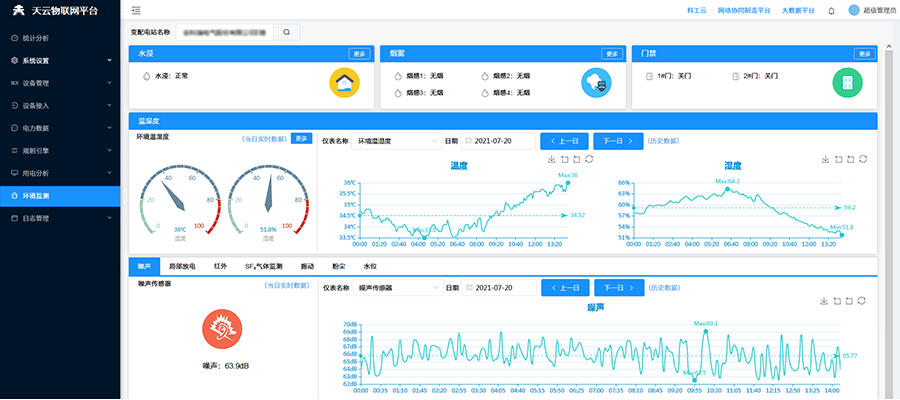
Task: Expand 系统设置 in the sidebar
Action: tap(60, 60)
